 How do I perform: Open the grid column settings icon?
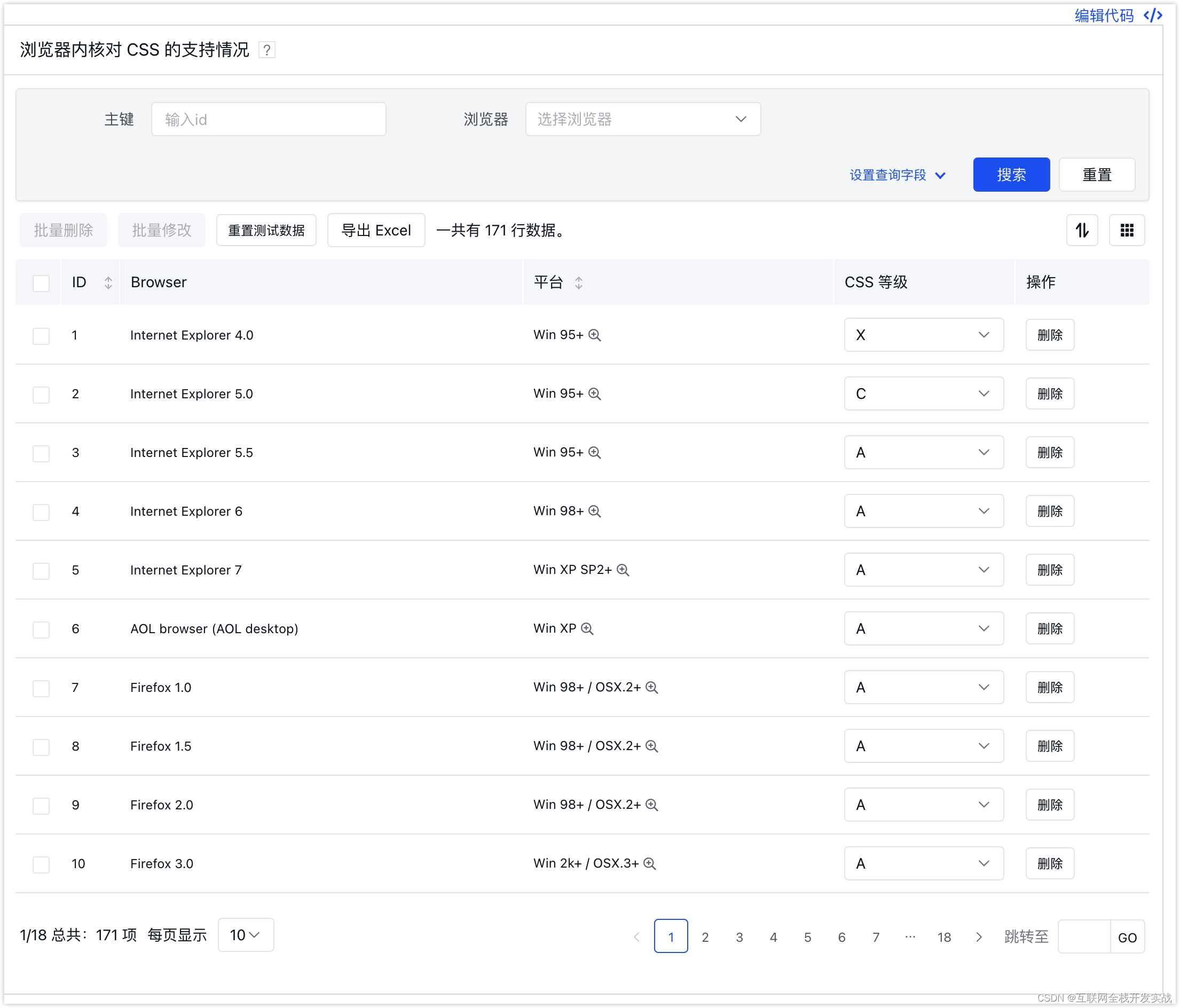[1127, 230]
